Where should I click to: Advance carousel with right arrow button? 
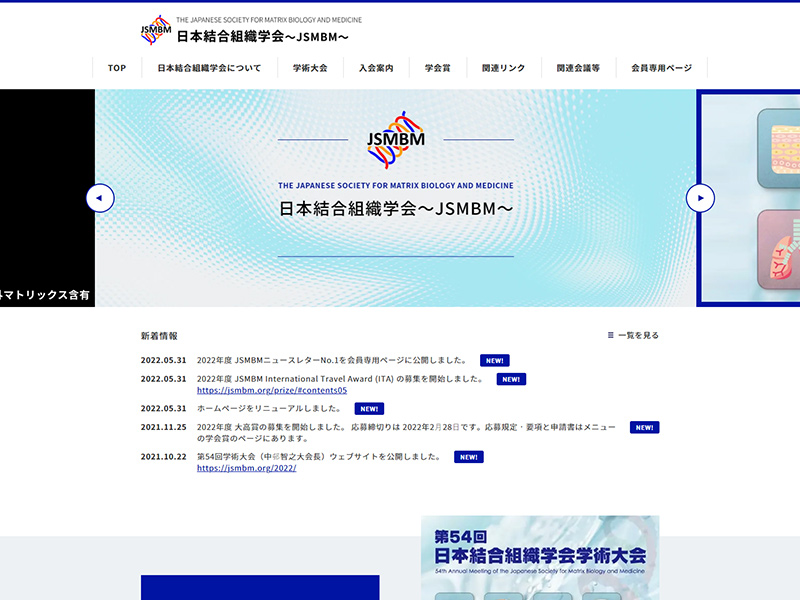pyautogui.click(x=700, y=198)
